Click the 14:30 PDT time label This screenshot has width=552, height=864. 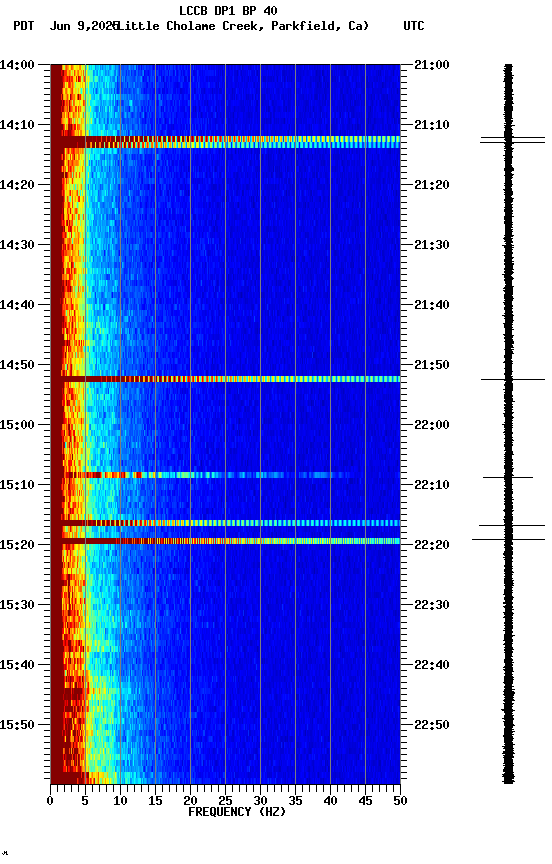click(x=17, y=245)
